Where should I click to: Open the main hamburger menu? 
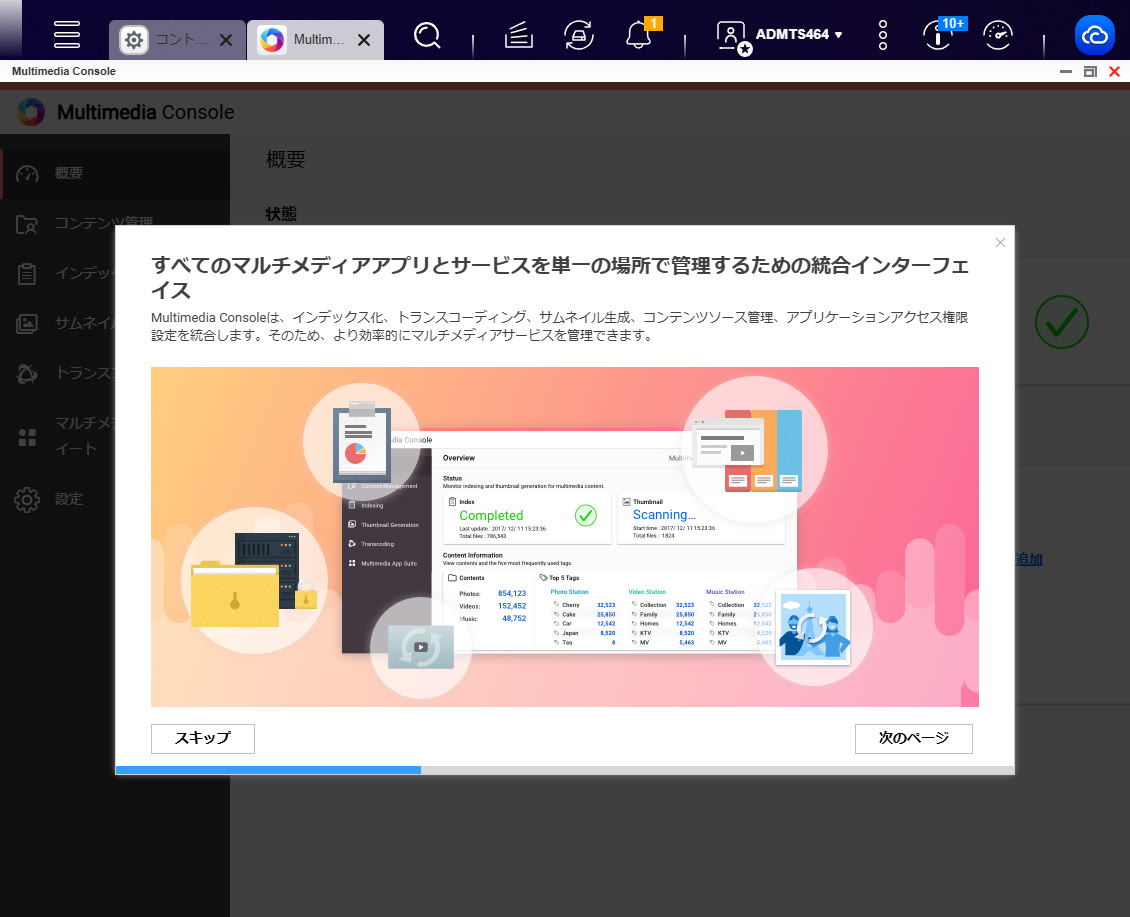click(x=66, y=34)
